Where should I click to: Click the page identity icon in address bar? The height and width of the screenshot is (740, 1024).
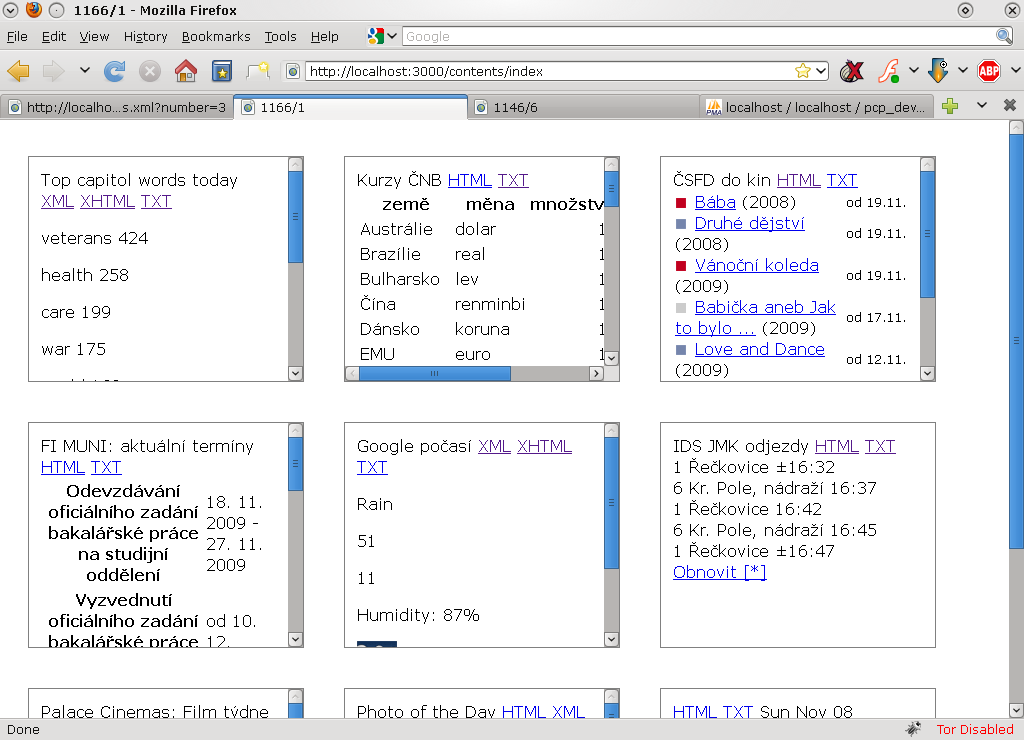[x=293, y=71]
